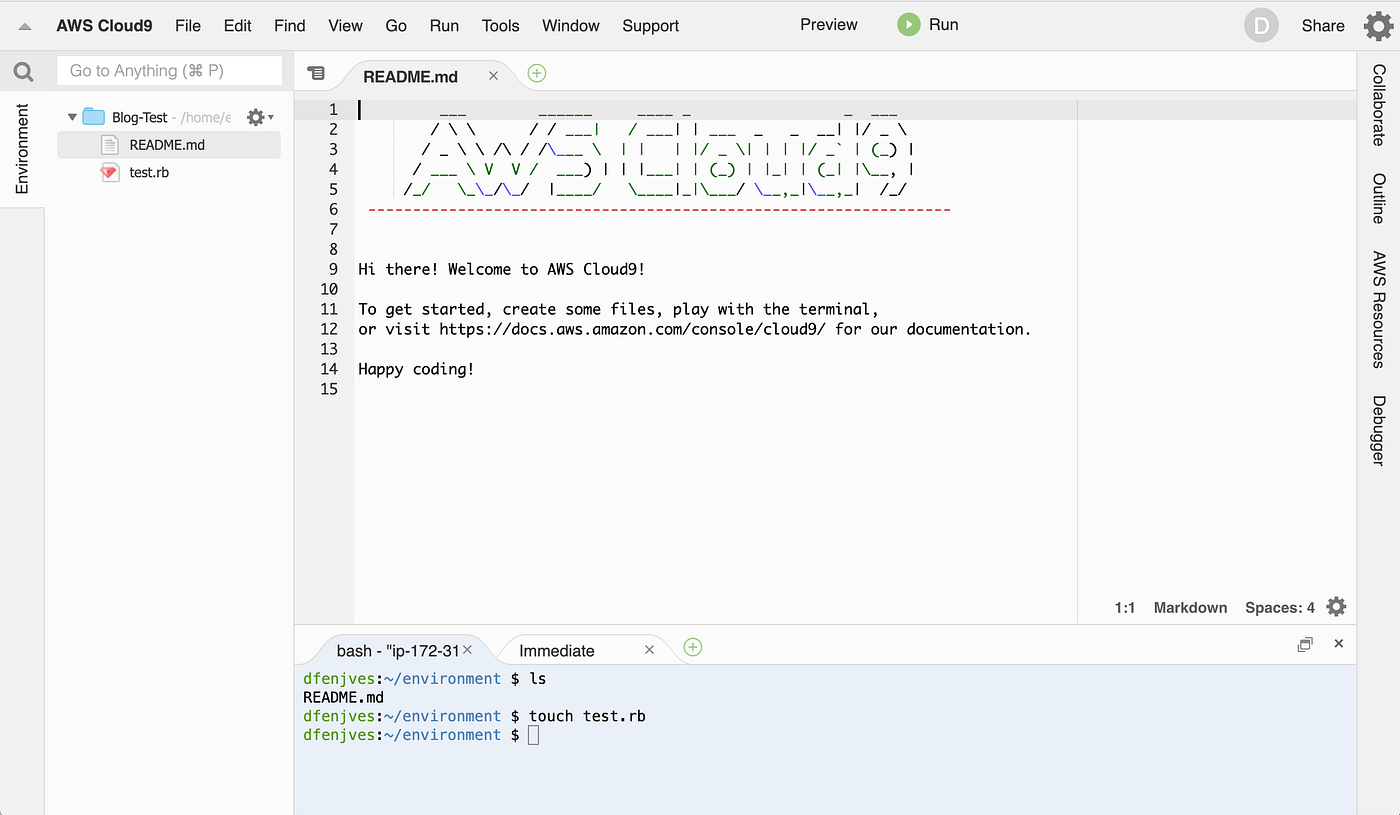1400x815 pixels.
Task: Toggle the Outline side panel
Action: click(x=1379, y=198)
